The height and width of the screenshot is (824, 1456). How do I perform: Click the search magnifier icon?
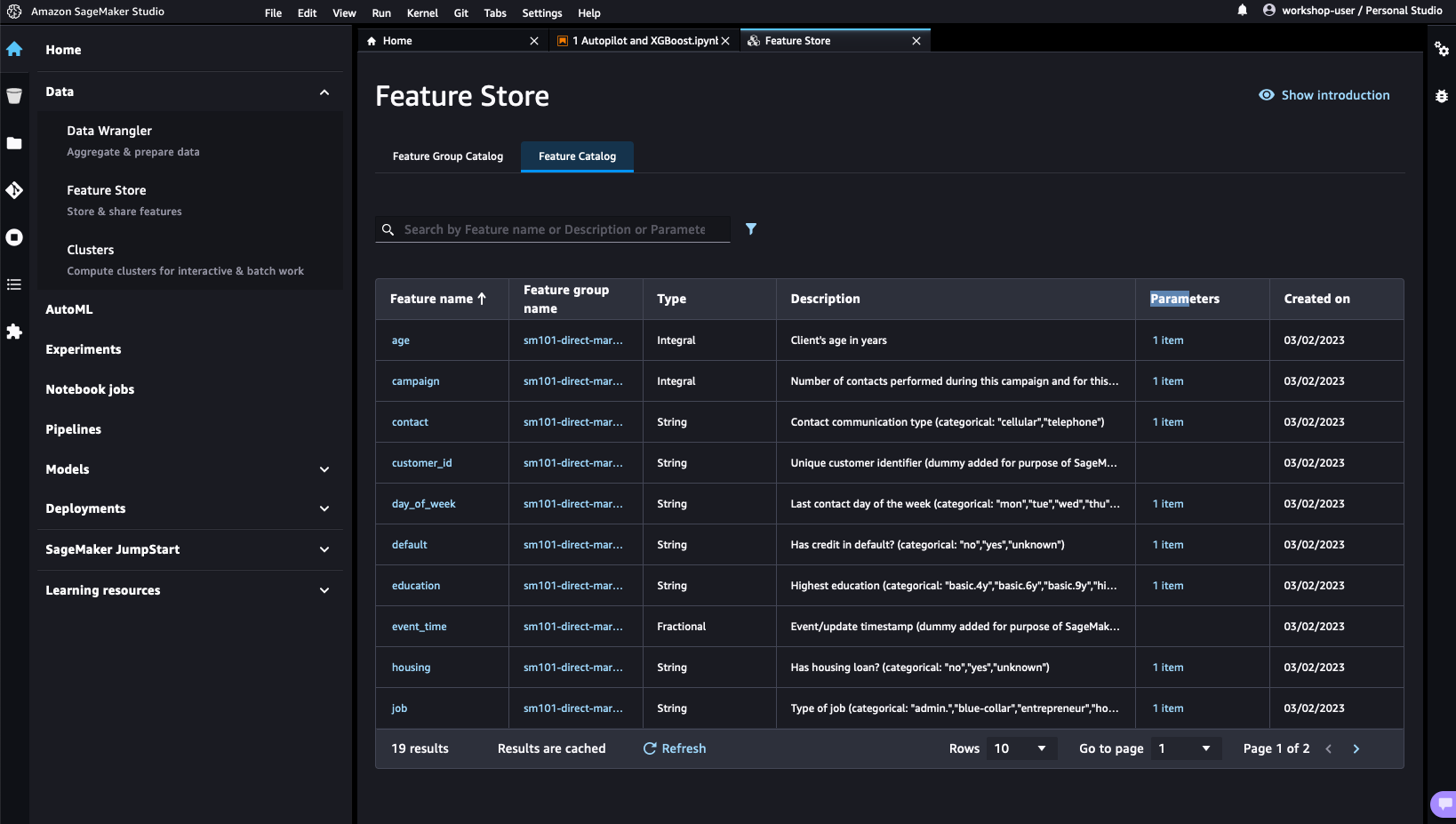(388, 229)
